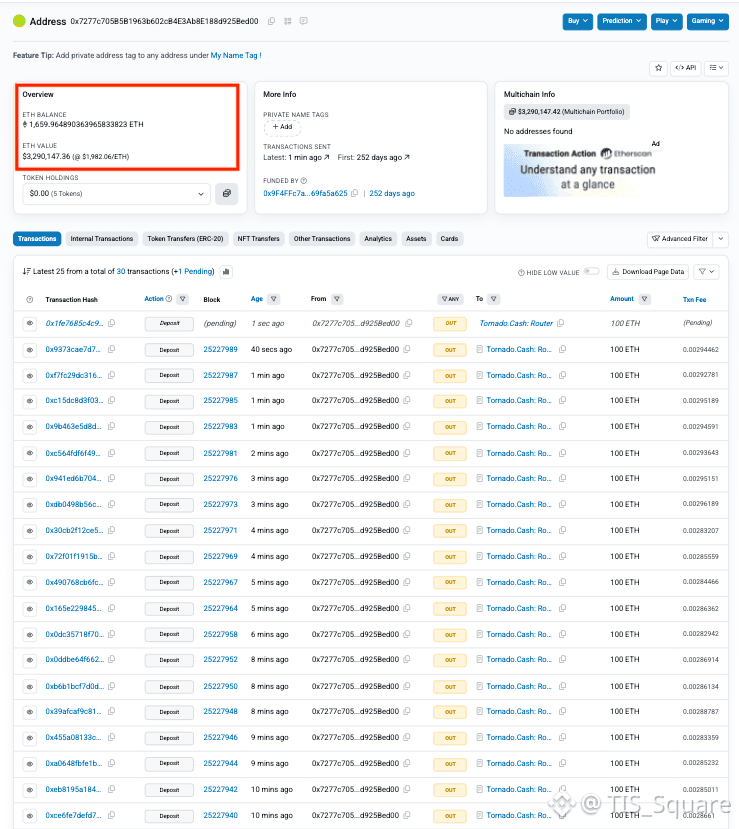
Task: Toggle the Hide Low Value switch
Action: tap(592, 272)
